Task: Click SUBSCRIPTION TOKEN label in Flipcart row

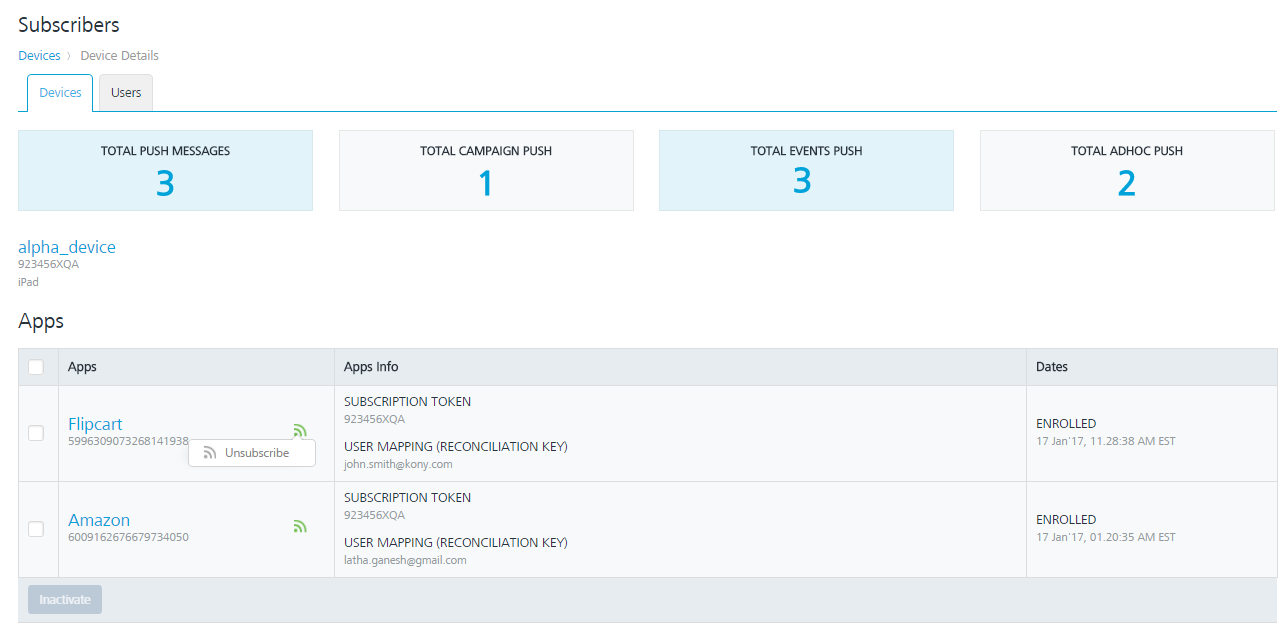Action: pos(407,402)
